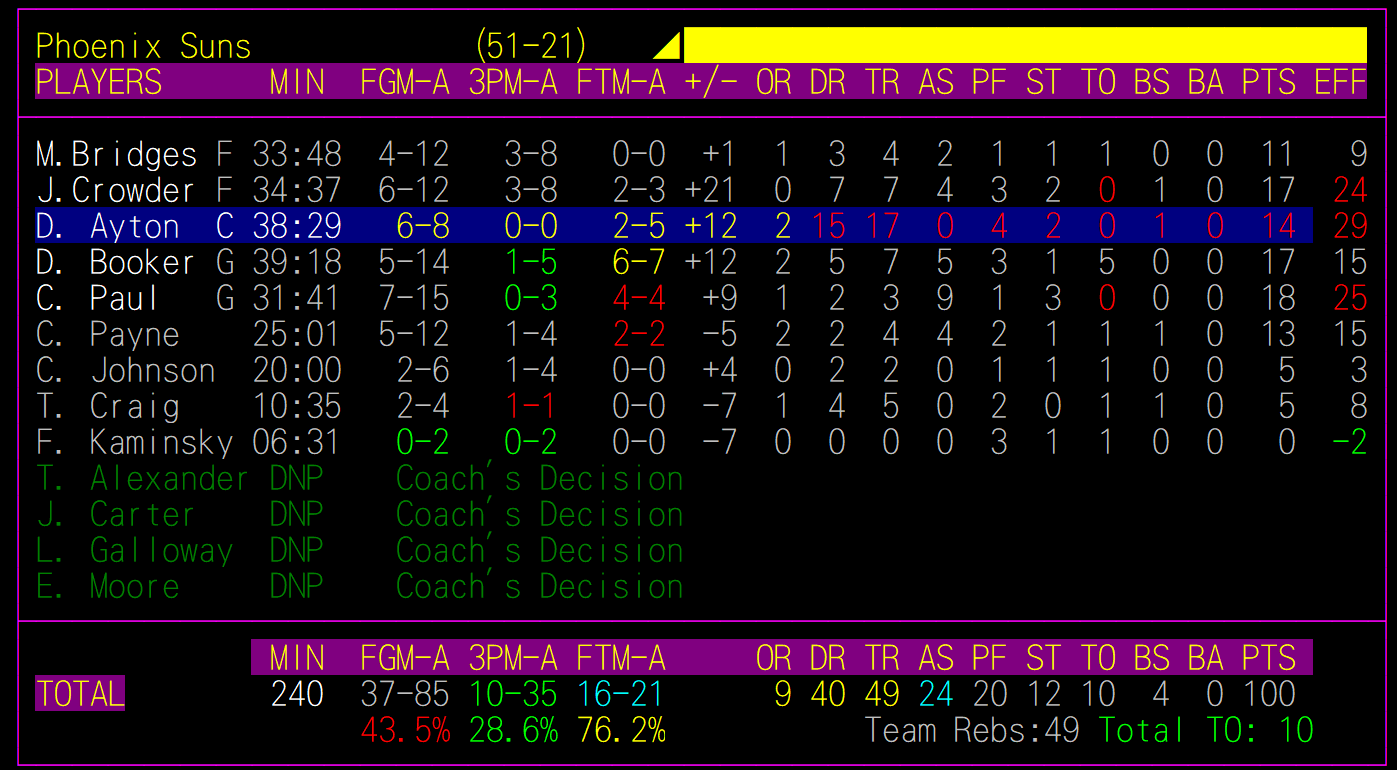Select FTM-A in the totals header row
Screen dimensions: 1397x770
[621, 658]
